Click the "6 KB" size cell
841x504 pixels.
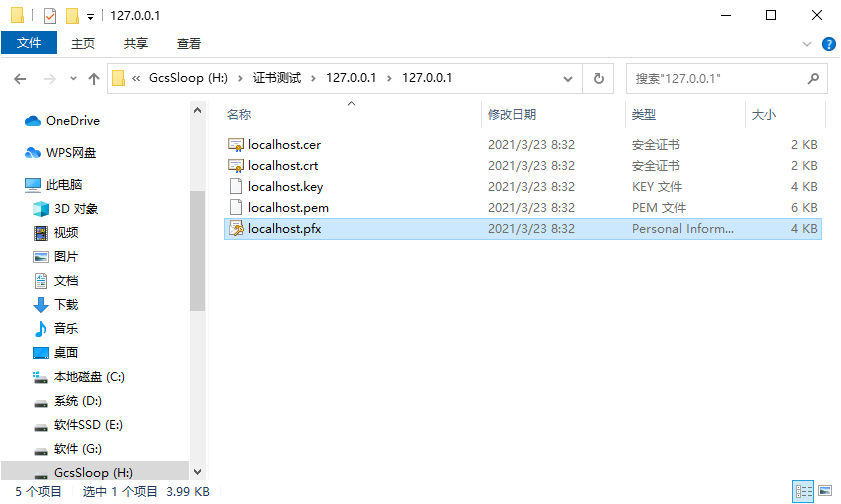803,208
